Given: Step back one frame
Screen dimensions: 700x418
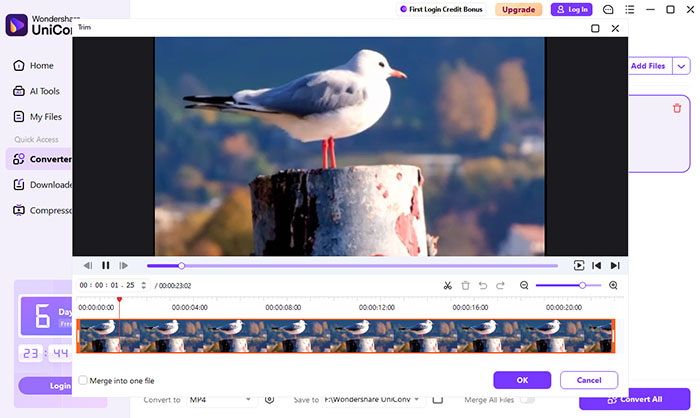Looking at the screenshot, I should tap(88, 265).
